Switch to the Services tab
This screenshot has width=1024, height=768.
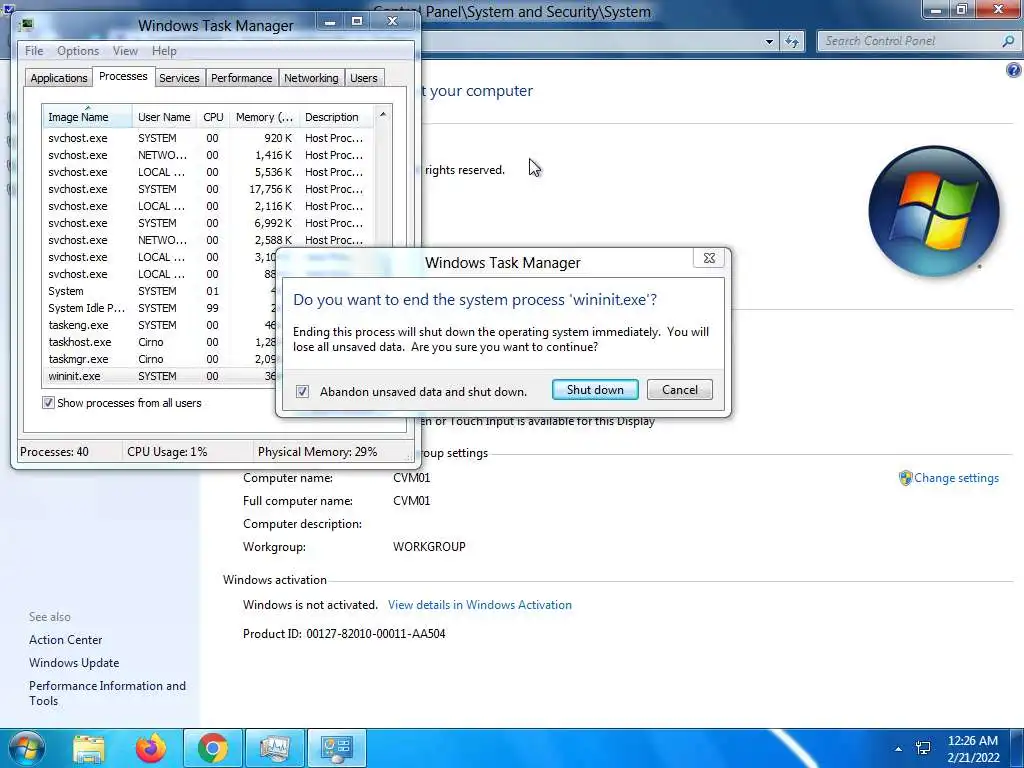pyautogui.click(x=179, y=78)
